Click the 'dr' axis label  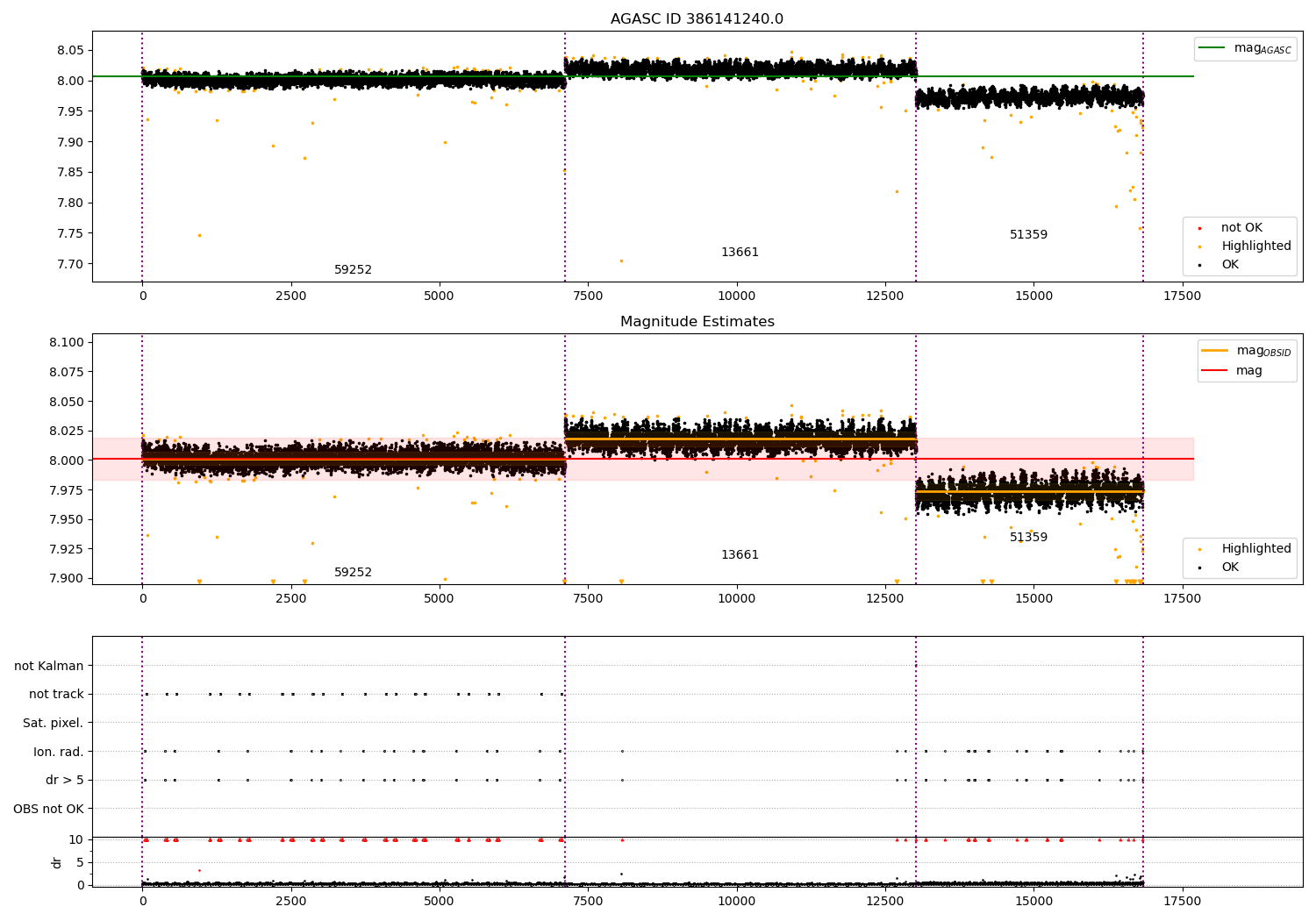pos(57,862)
